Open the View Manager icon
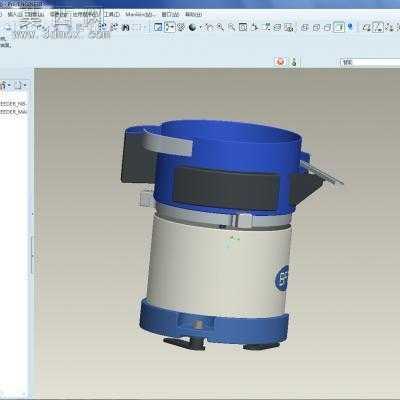This screenshot has width=400, height=400. 289,27
